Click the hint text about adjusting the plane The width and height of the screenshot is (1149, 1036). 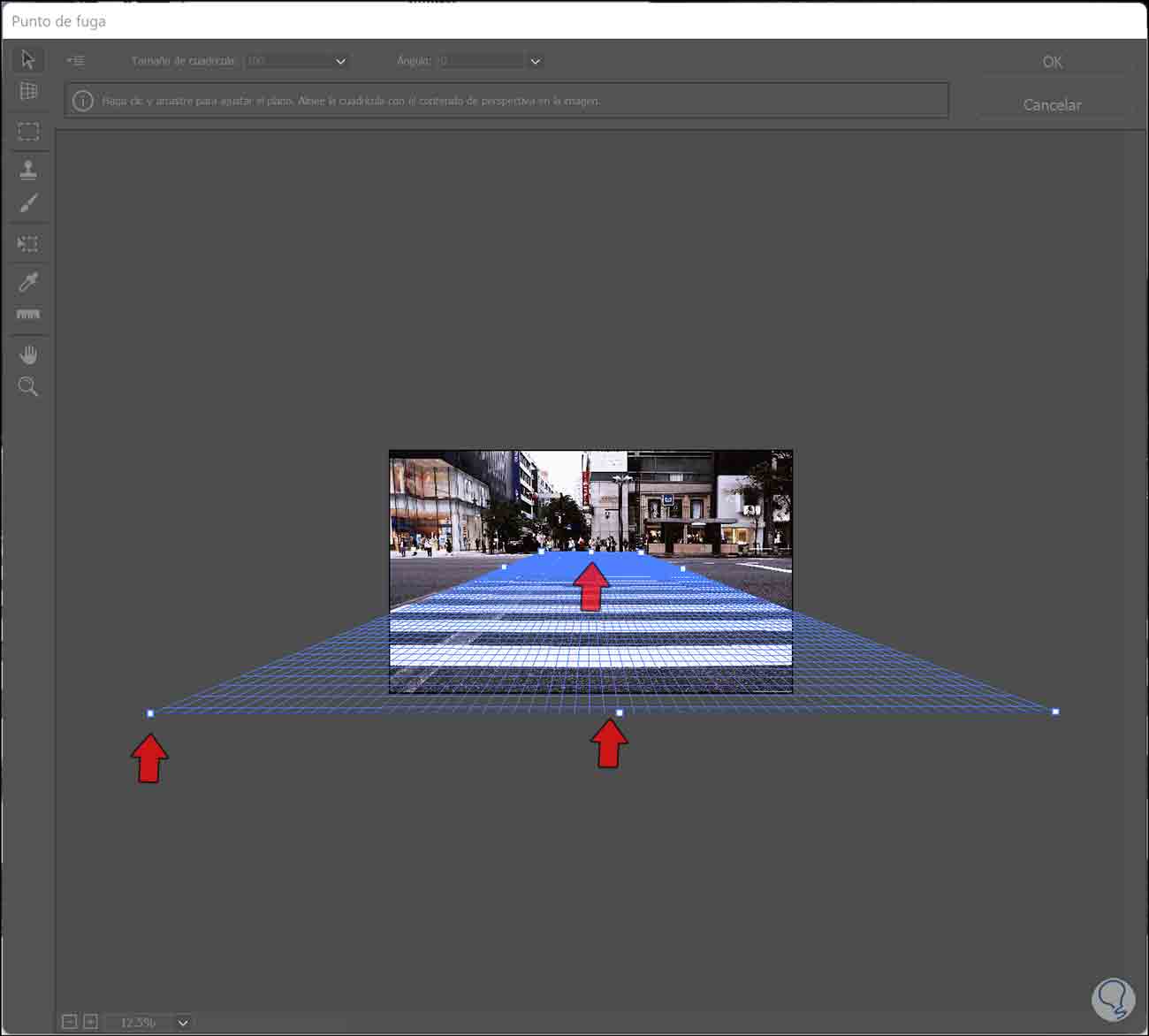coord(351,101)
